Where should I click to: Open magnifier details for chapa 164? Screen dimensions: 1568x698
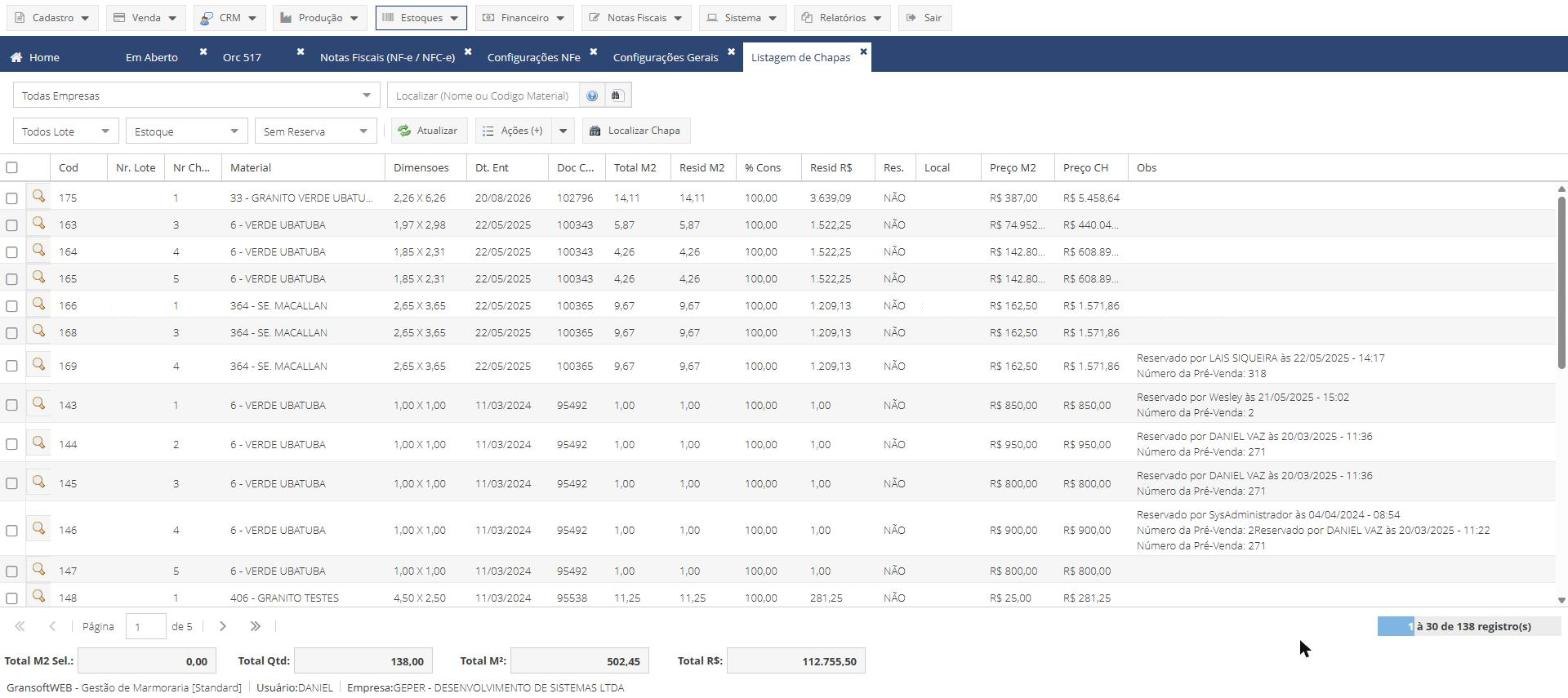pyautogui.click(x=38, y=251)
